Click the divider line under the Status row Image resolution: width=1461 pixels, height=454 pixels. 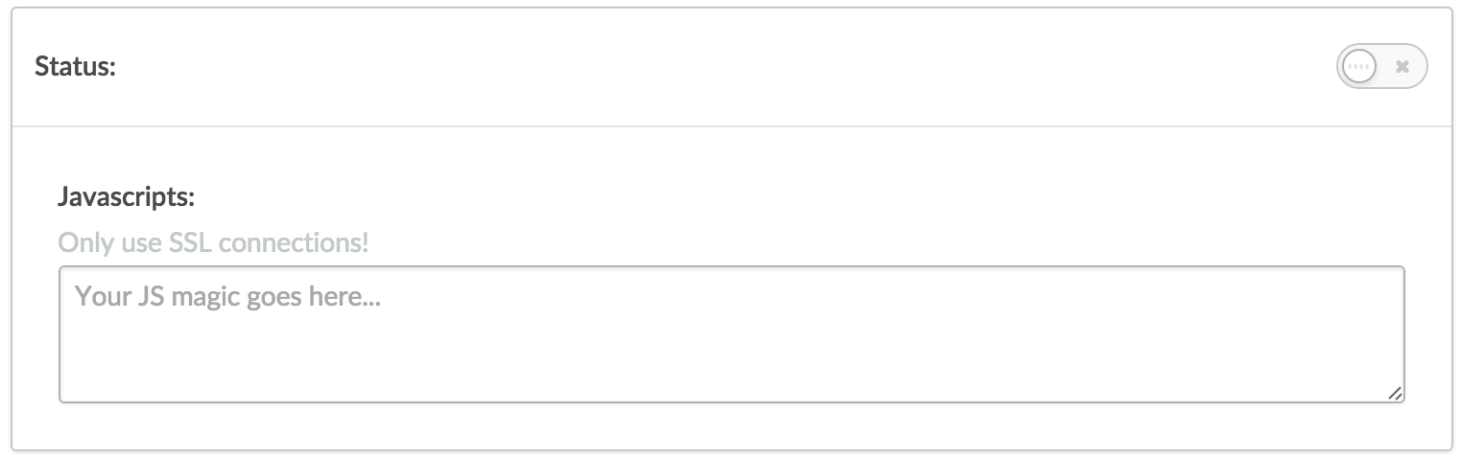pyautogui.click(x=731, y=126)
